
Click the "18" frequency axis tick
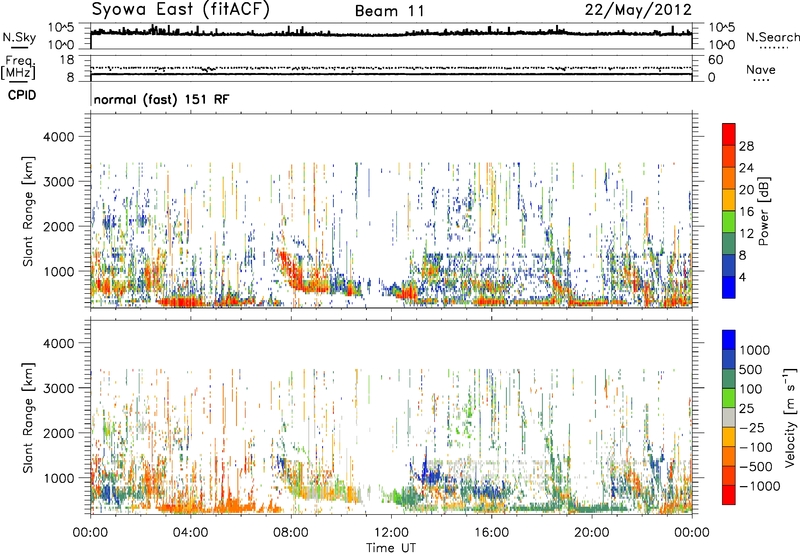click(66, 60)
